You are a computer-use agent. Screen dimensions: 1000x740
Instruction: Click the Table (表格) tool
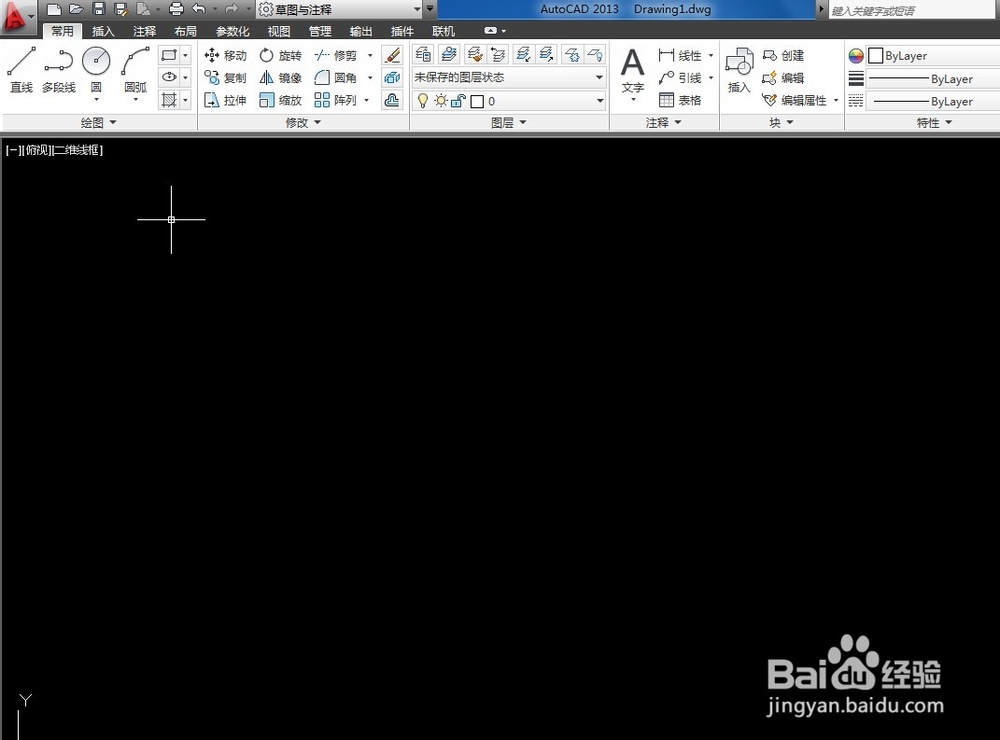(680, 100)
